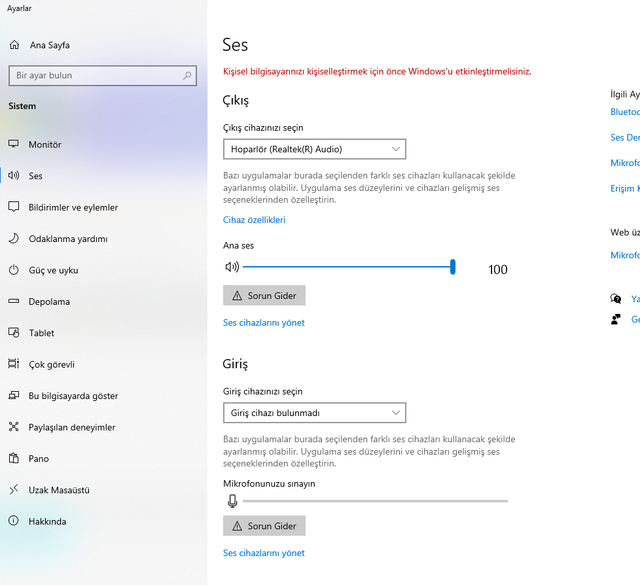Click the Hakkında info icon
Viewport: 640px width, 586px height.
14,521
